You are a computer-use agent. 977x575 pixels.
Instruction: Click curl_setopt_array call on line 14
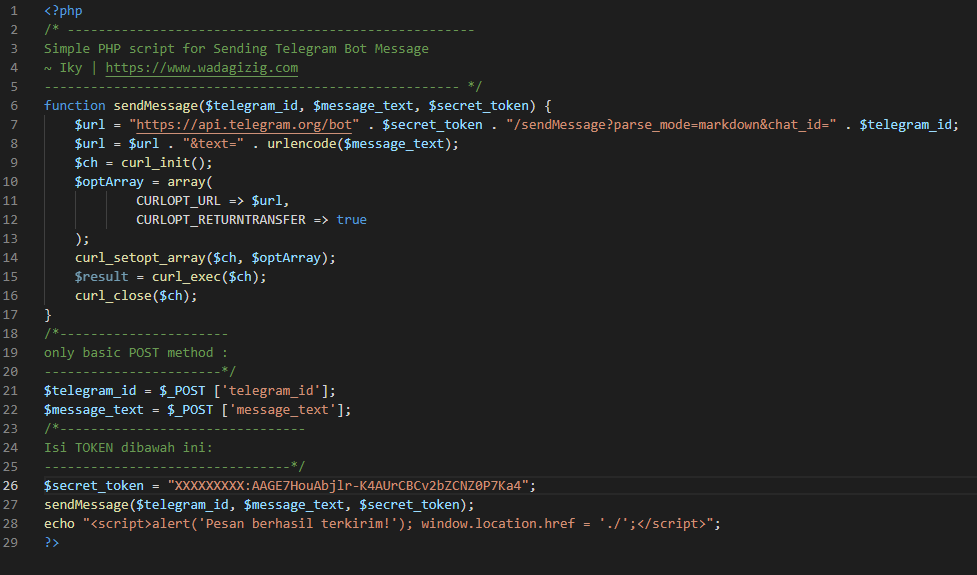tap(140, 257)
